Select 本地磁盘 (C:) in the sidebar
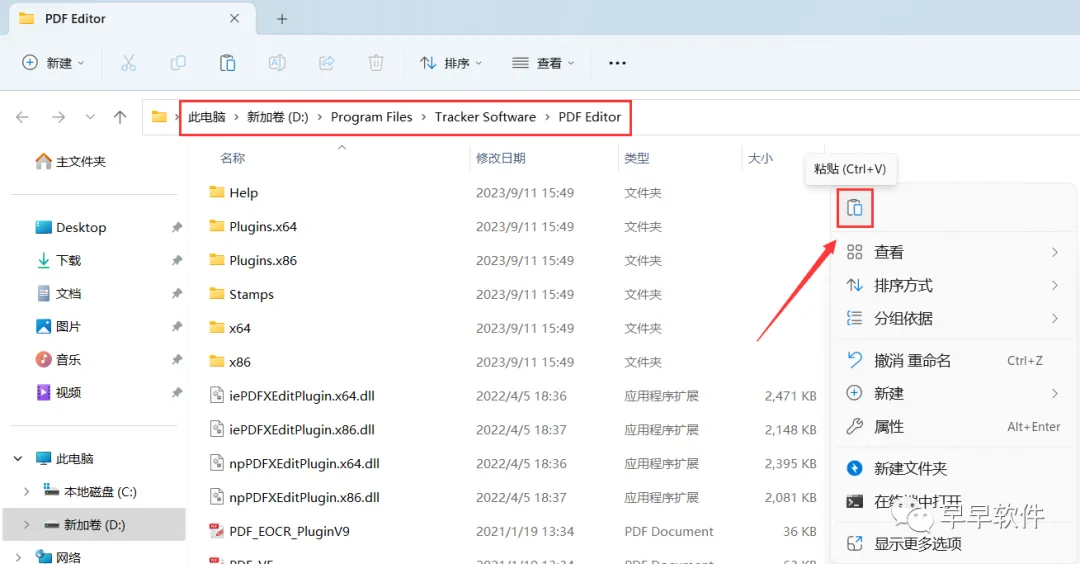This screenshot has height=564, width=1080. 90,492
